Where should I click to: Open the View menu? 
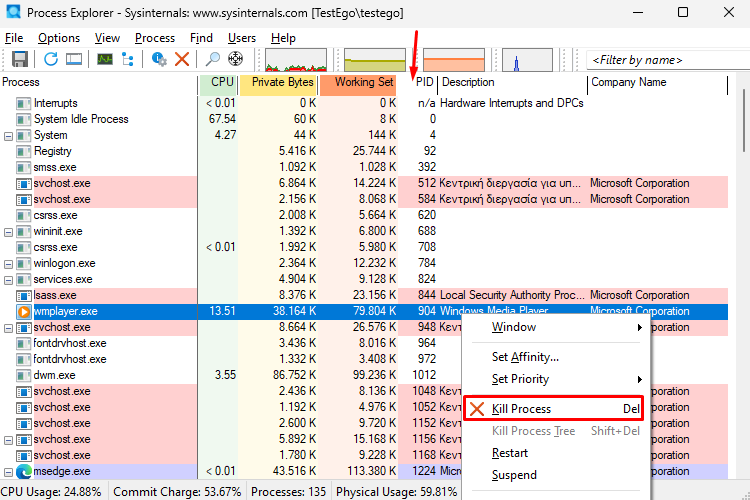click(107, 38)
